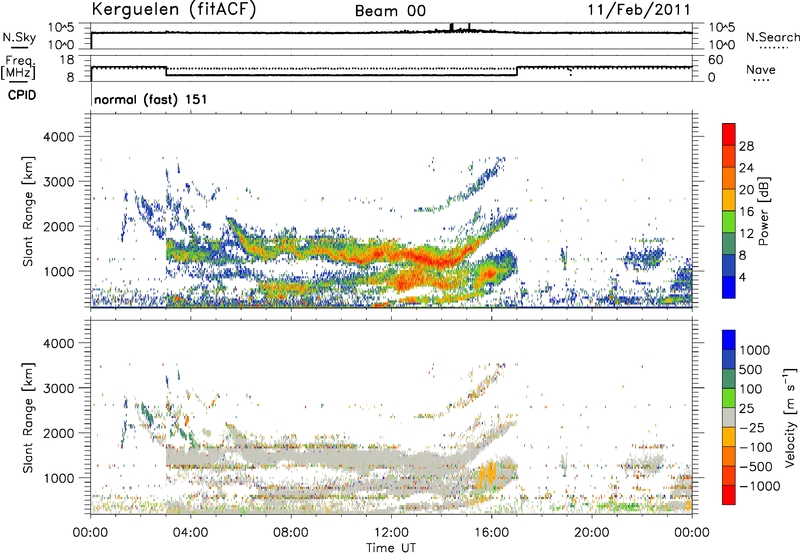Image resolution: width=800 pixels, height=554 pixels.
Task: Click the 18 tick of the frequency axis
Action: pyautogui.click(x=67, y=60)
